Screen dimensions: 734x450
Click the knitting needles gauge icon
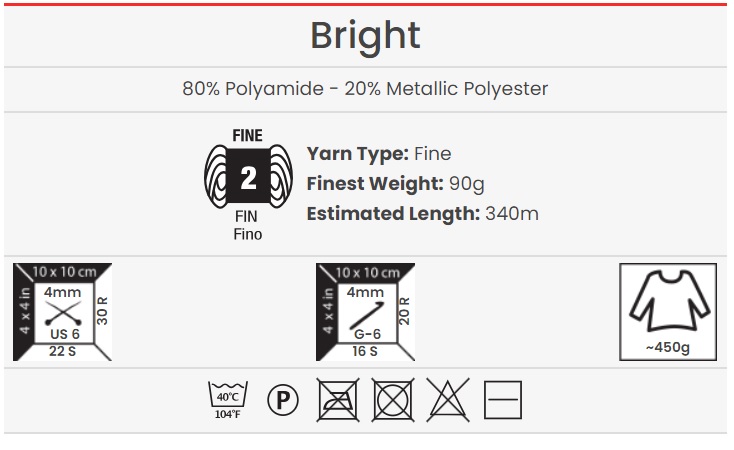62,311
